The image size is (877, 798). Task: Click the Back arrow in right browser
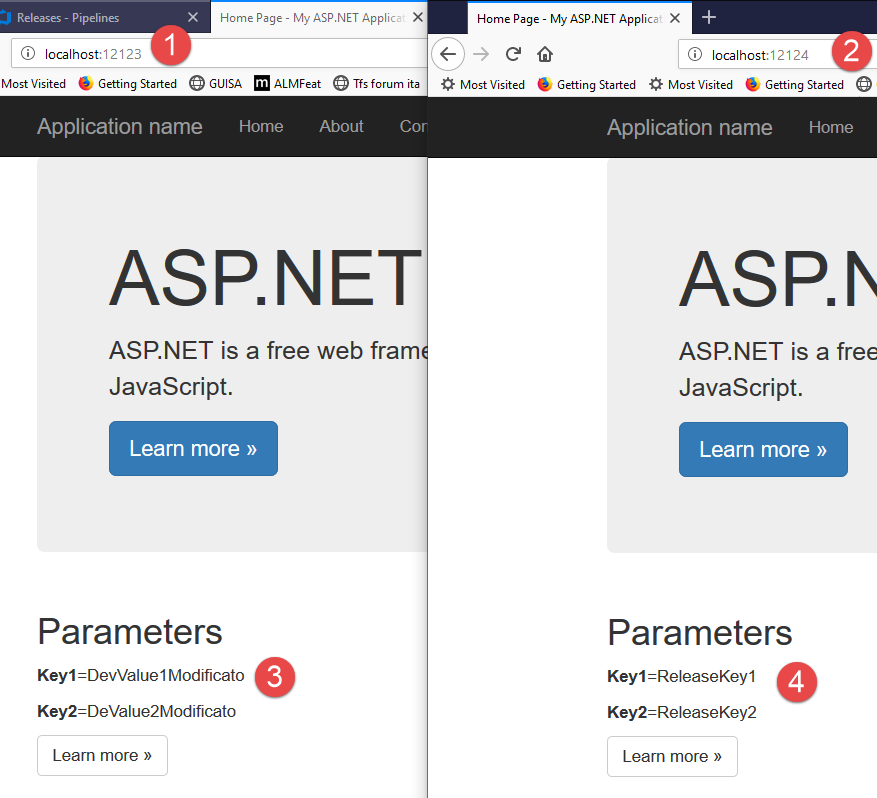coord(448,54)
